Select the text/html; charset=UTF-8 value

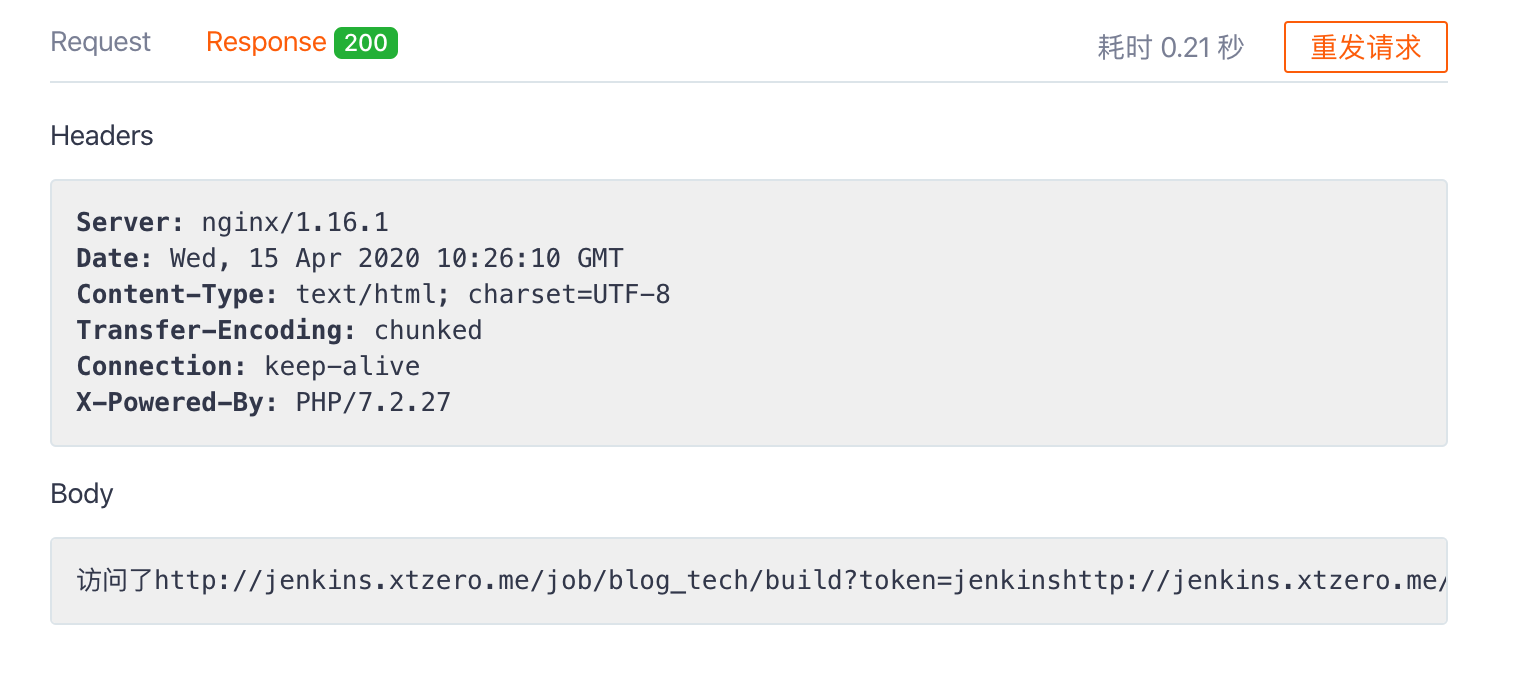[483, 294]
